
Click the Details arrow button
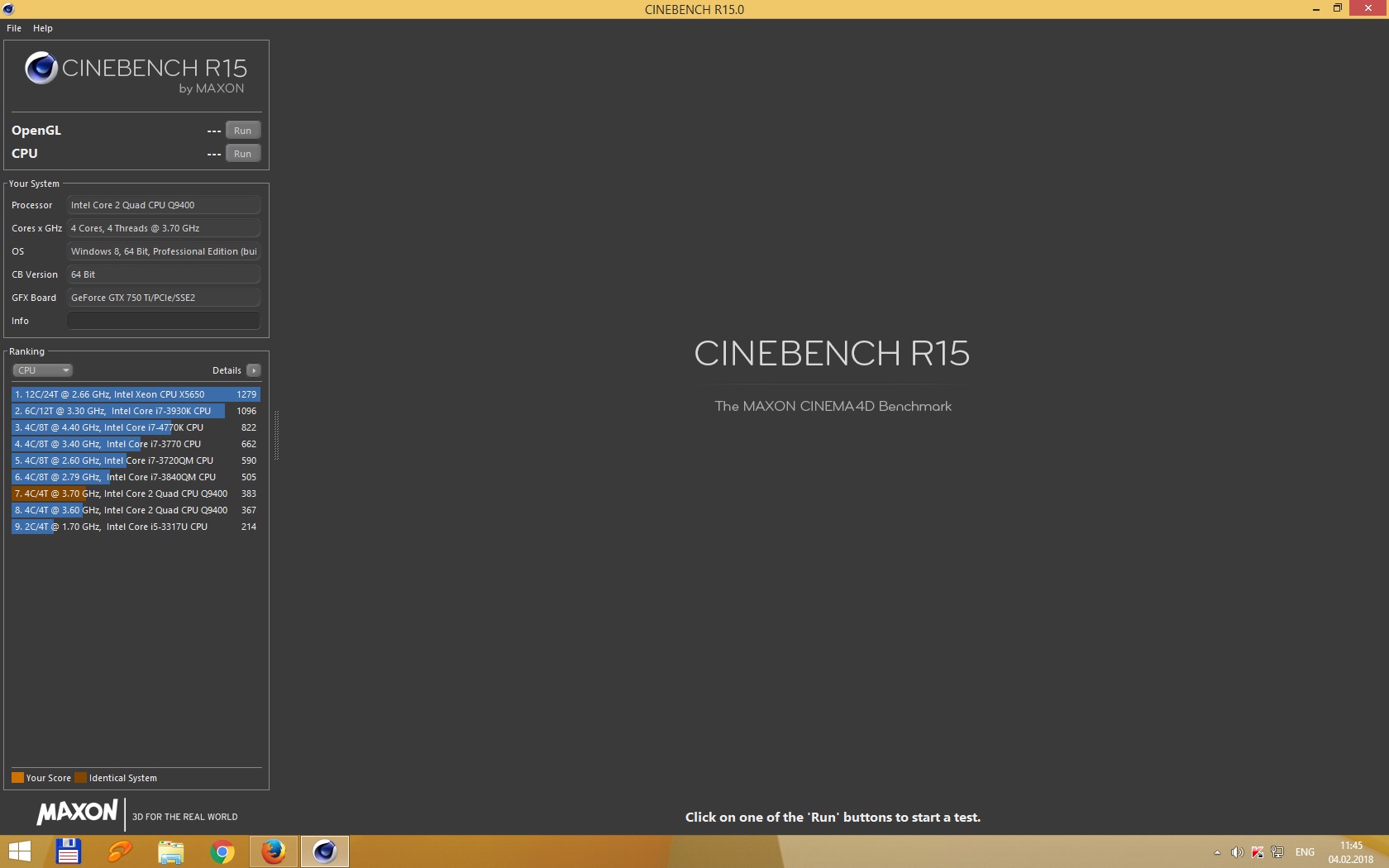pos(254,370)
